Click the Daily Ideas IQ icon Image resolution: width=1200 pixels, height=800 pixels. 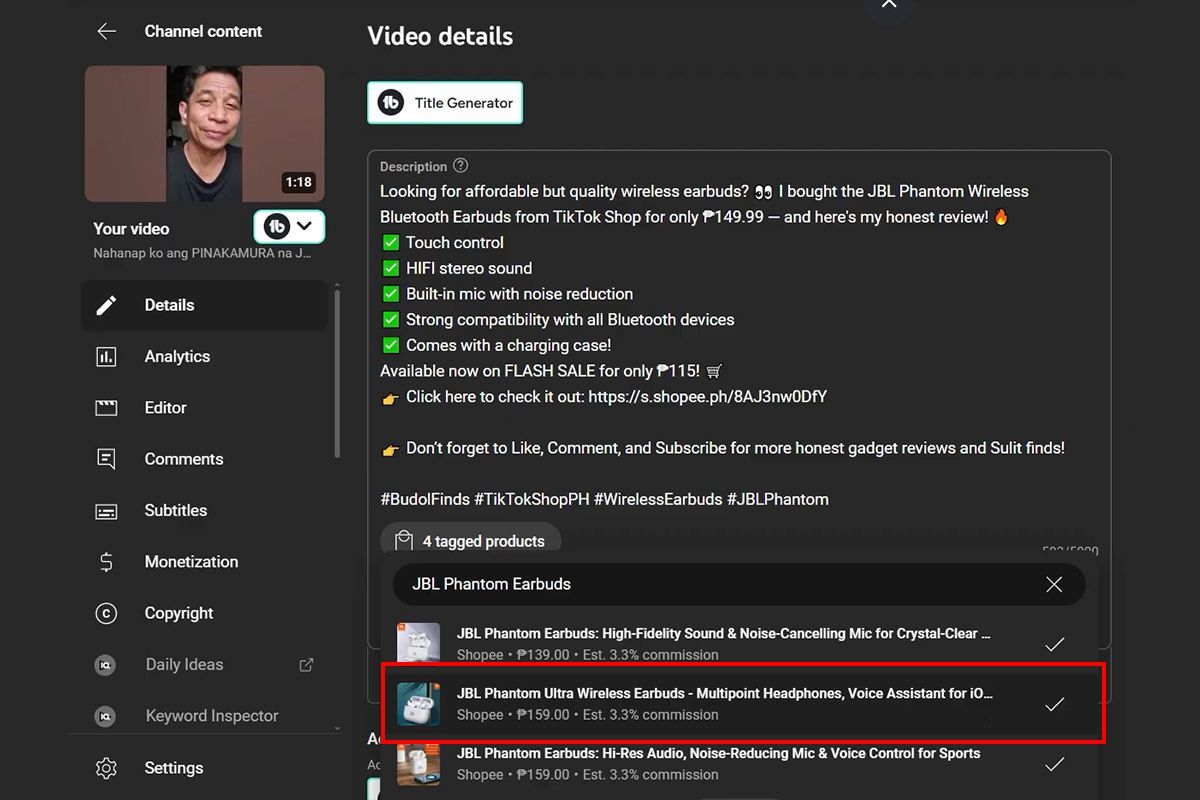106,664
